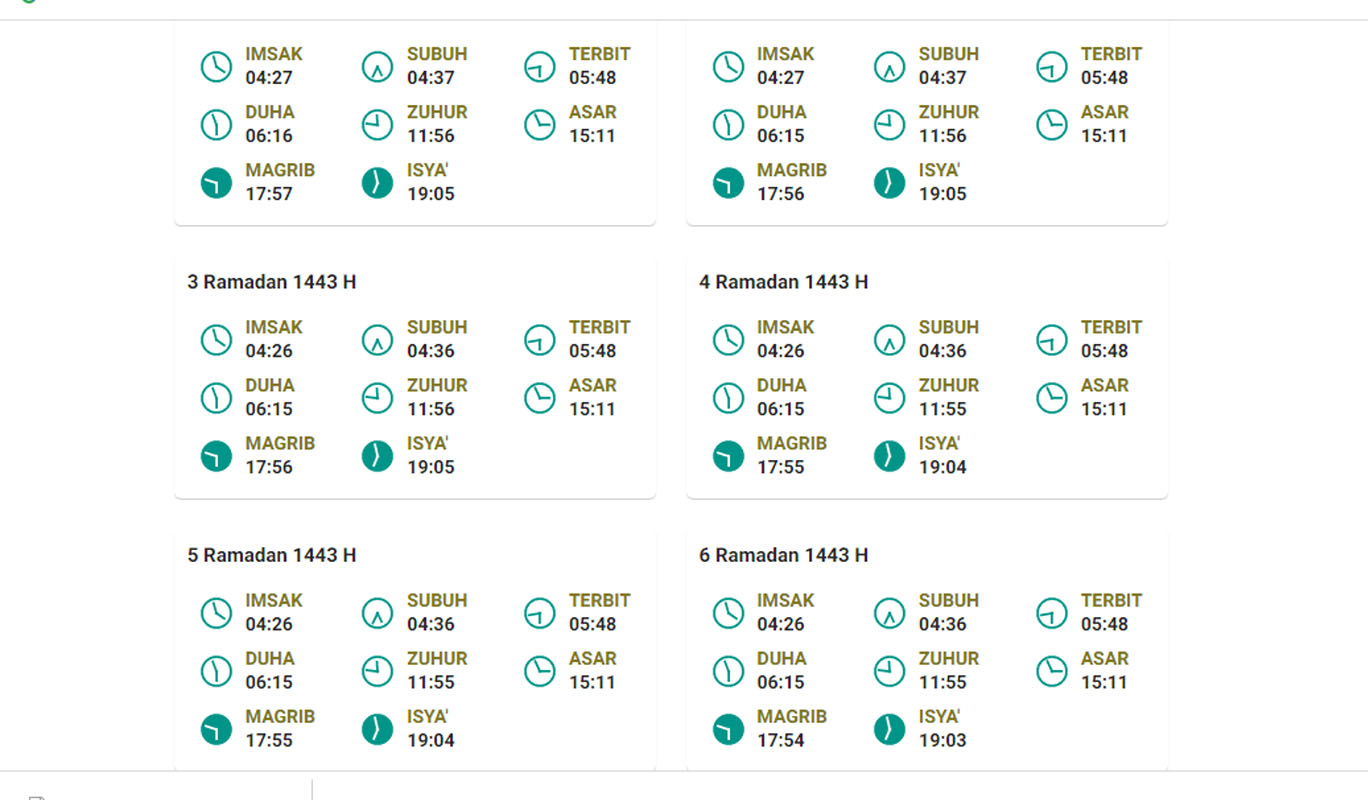The height and width of the screenshot is (800, 1368).
Task: Click the Duha clock icon for 6 Ramadan
Action: coord(728,671)
